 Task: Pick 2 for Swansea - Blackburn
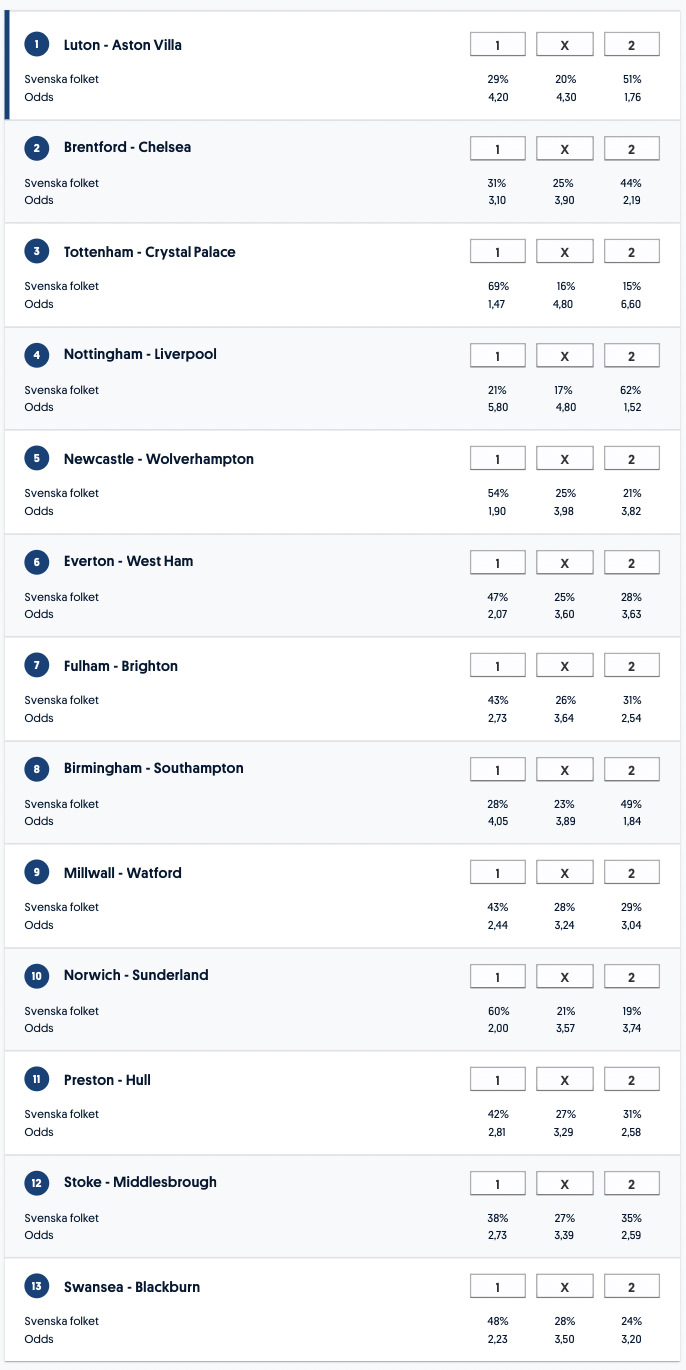(632, 1287)
